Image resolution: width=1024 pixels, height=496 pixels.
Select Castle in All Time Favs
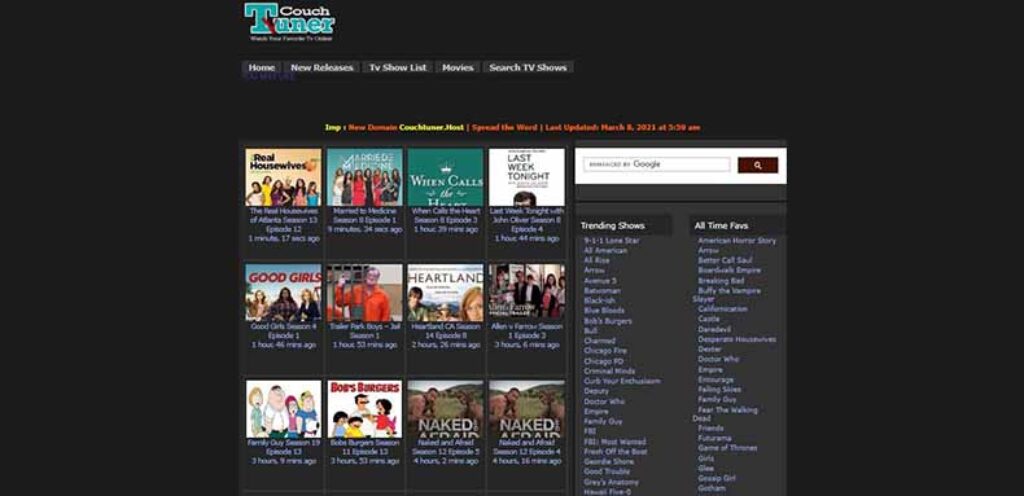709,319
